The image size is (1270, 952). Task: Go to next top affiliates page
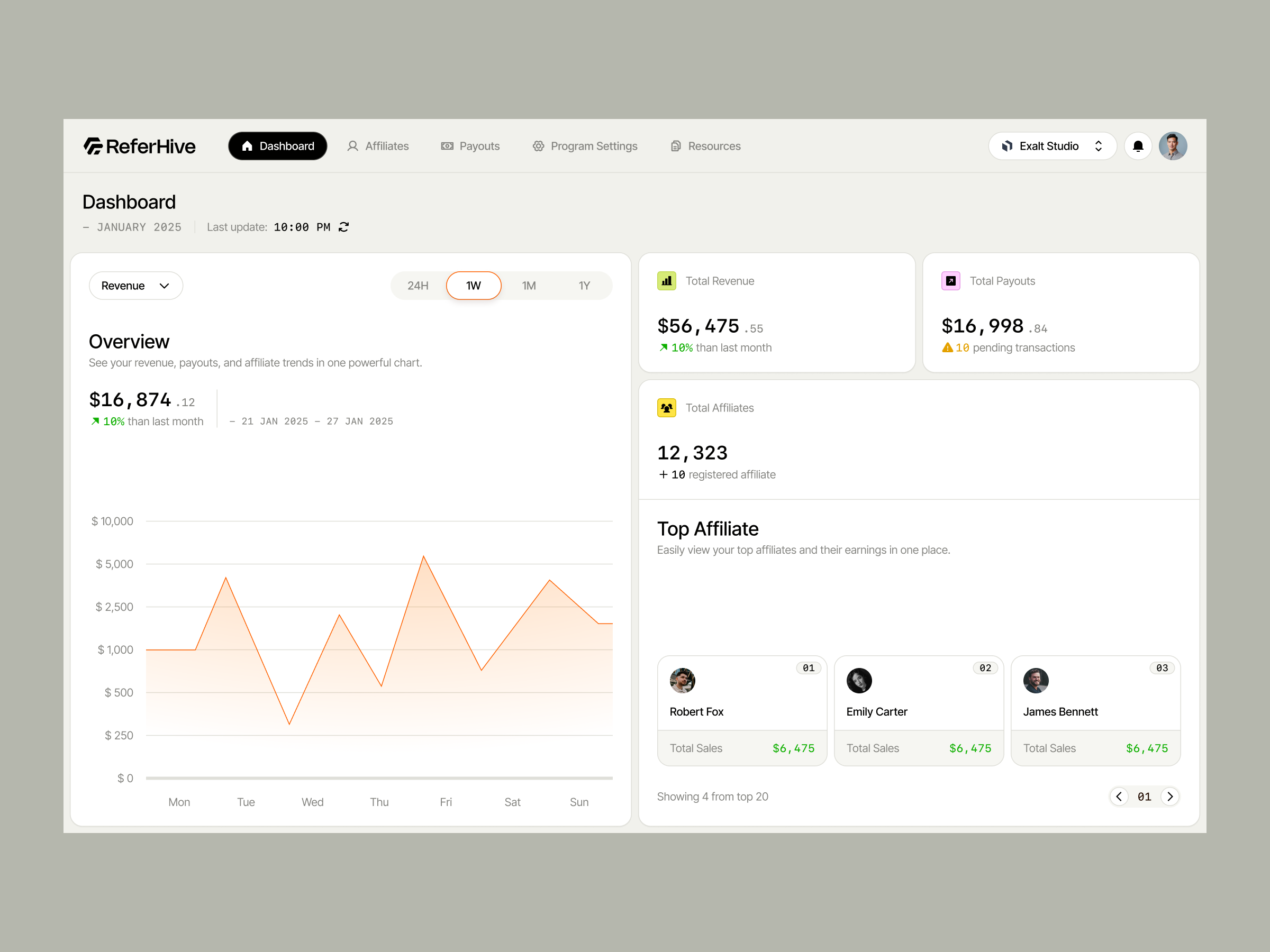point(1169,797)
